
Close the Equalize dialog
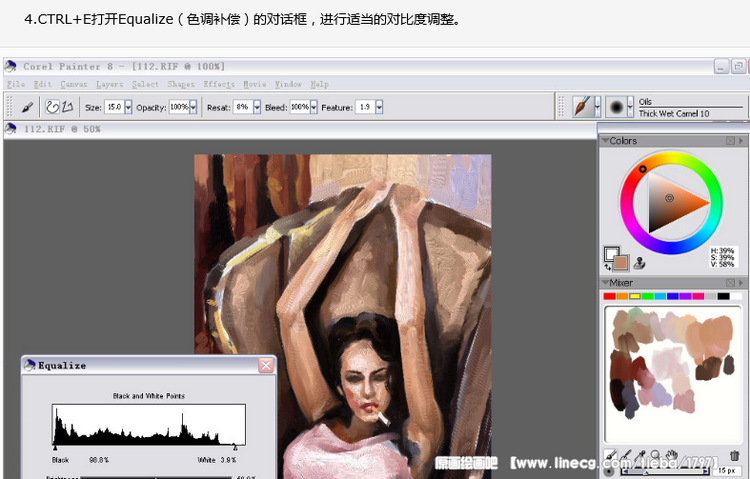tap(266, 366)
